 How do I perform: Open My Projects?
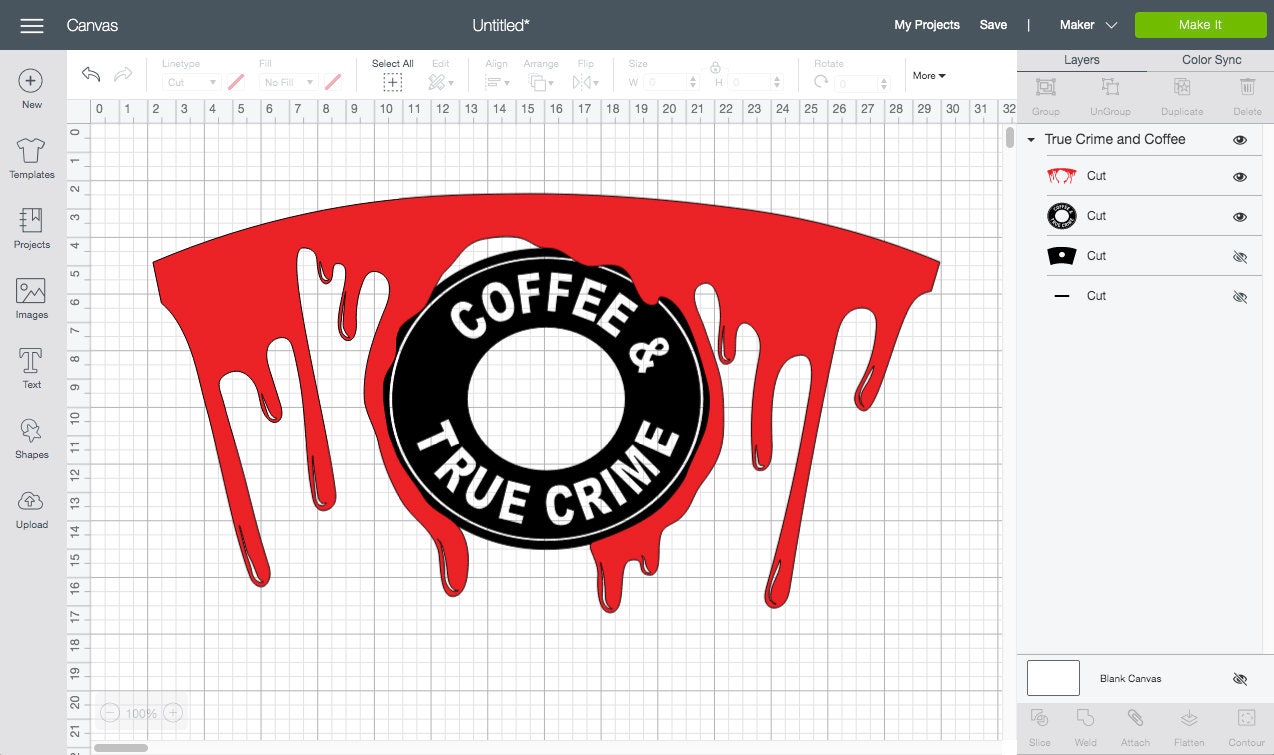[926, 24]
